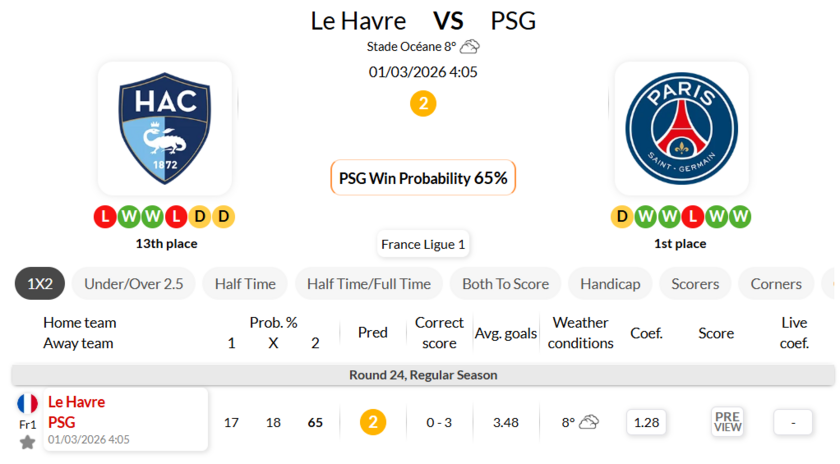Toggle the favorite star for this match

pos(27,442)
